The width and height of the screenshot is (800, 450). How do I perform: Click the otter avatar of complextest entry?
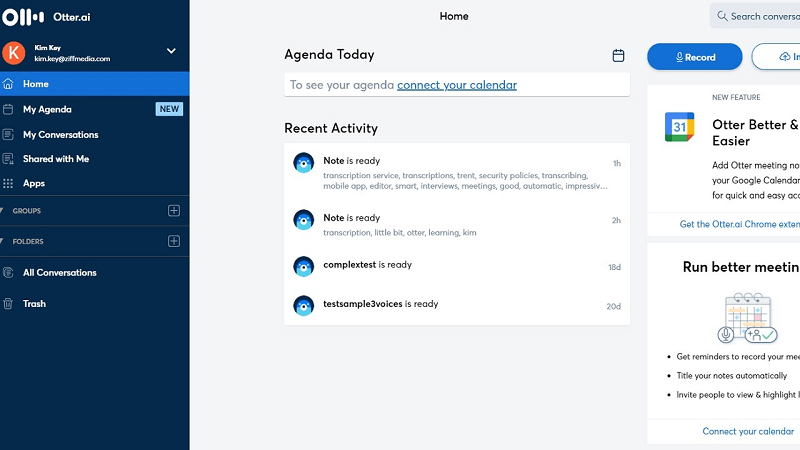[x=304, y=266]
